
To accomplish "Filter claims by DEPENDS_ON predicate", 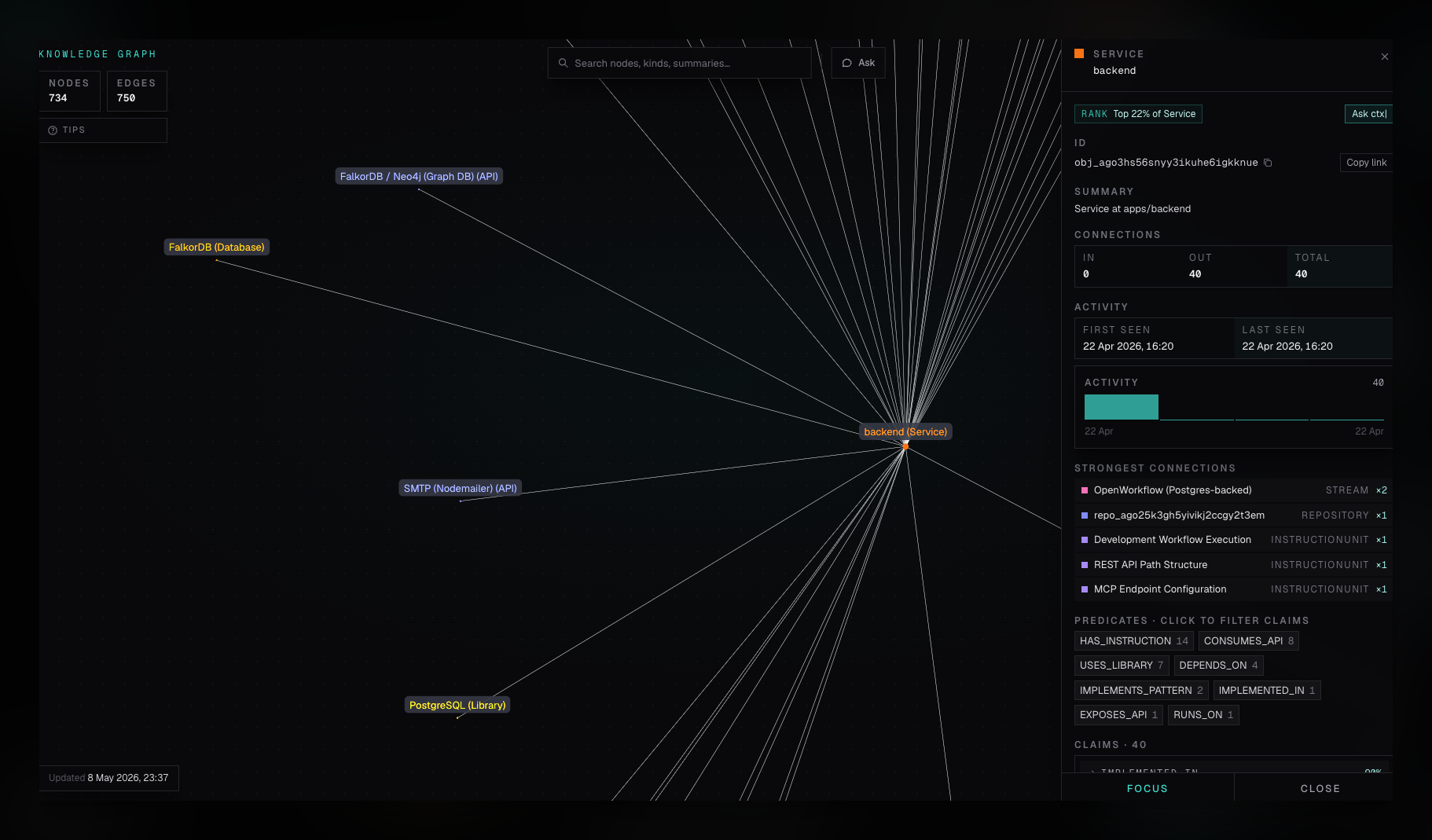I will 1219,666.
